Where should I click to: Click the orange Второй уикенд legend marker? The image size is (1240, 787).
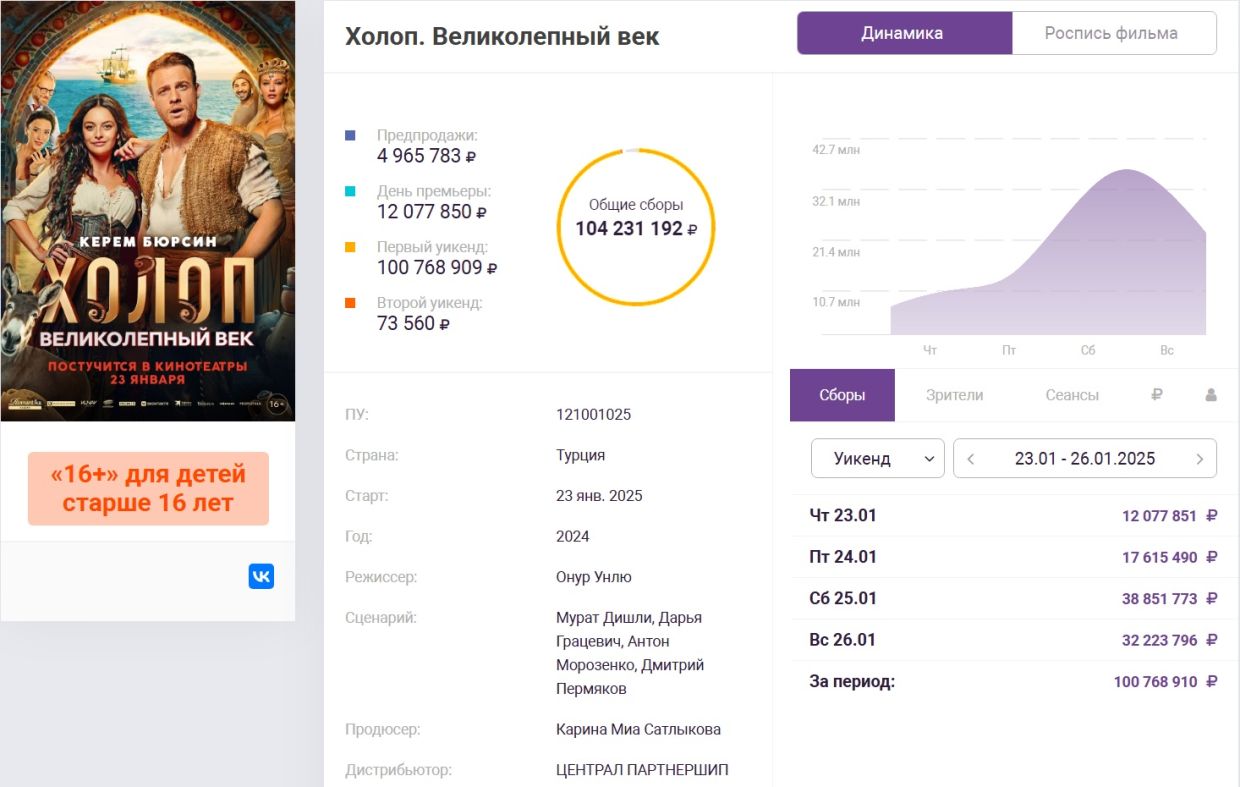(350, 303)
